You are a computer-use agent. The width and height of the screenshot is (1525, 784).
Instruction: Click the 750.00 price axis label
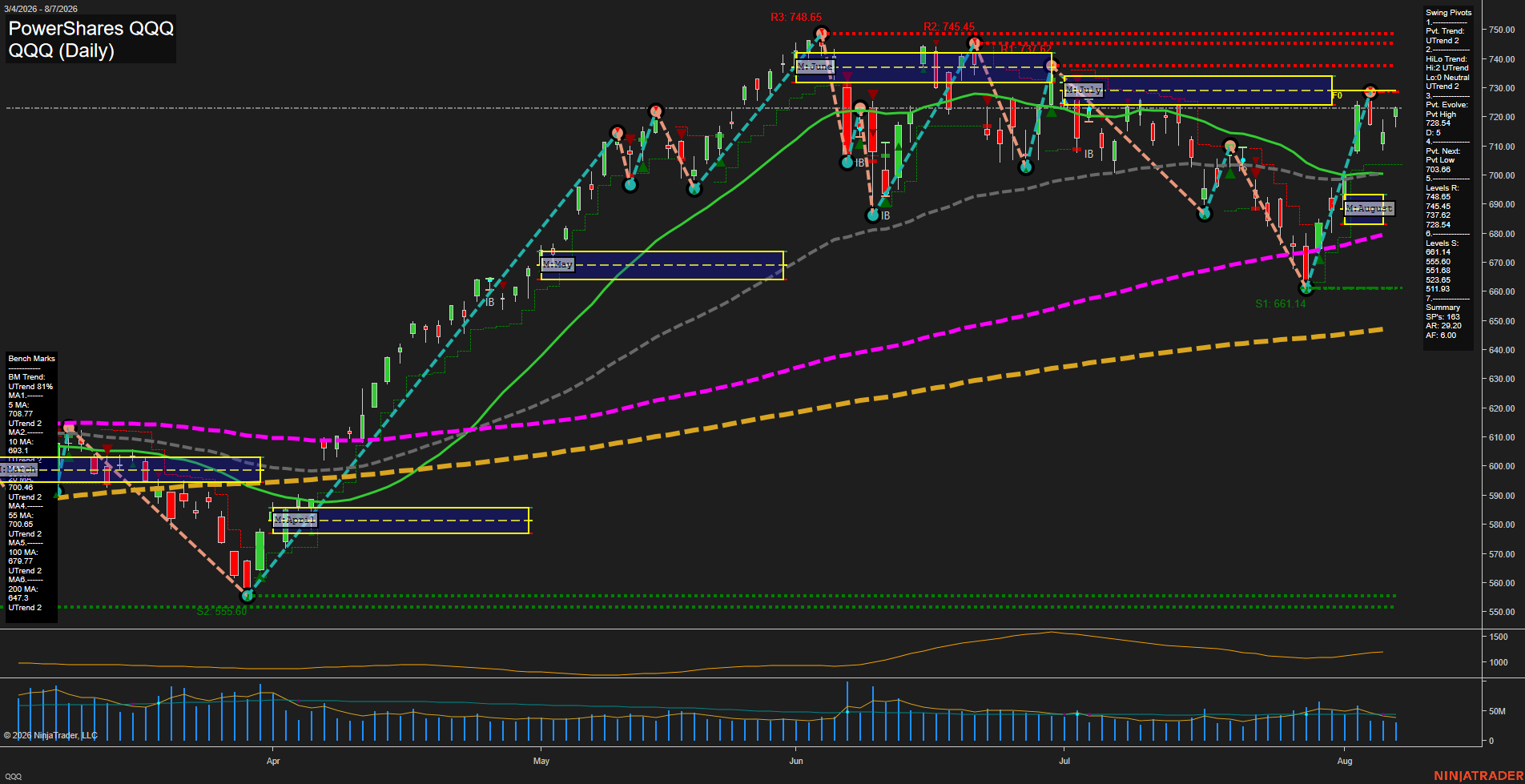pos(1502,30)
